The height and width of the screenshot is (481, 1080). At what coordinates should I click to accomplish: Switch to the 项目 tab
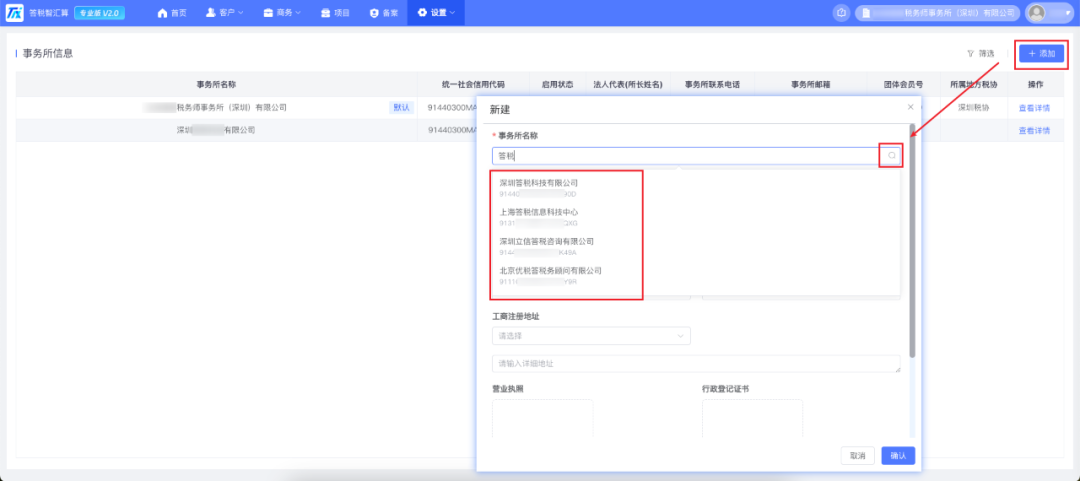335,13
